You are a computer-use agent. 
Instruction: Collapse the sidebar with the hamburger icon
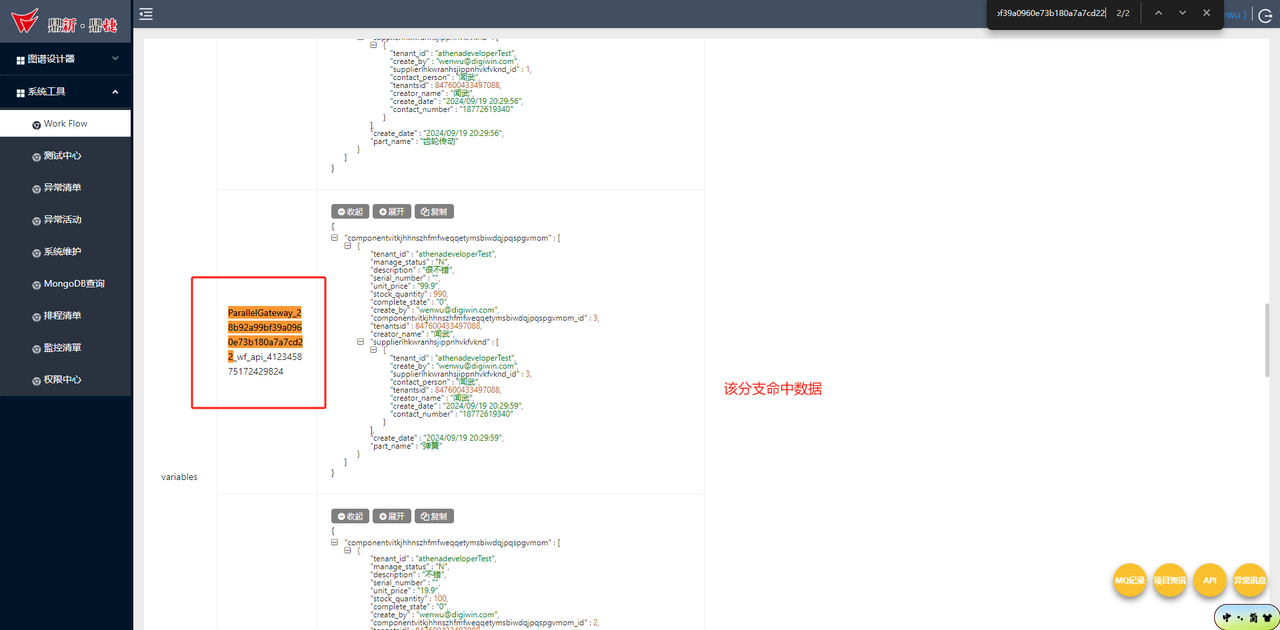[146, 14]
